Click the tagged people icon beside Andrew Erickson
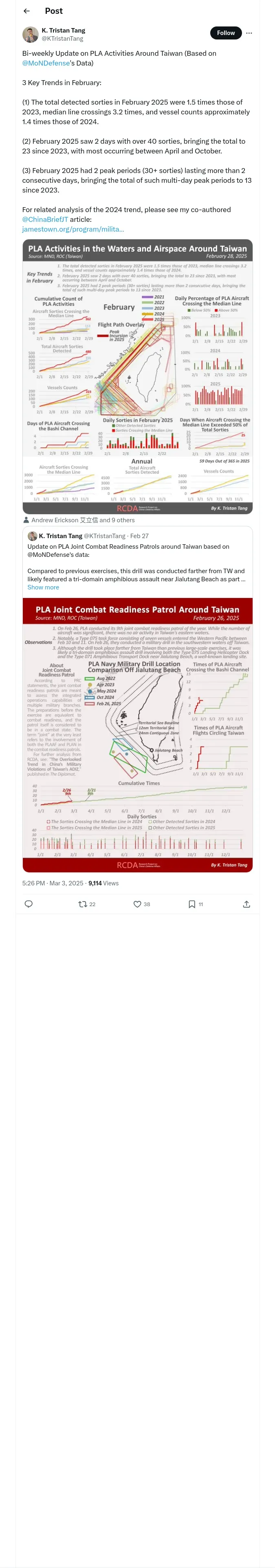 [x=26, y=520]
